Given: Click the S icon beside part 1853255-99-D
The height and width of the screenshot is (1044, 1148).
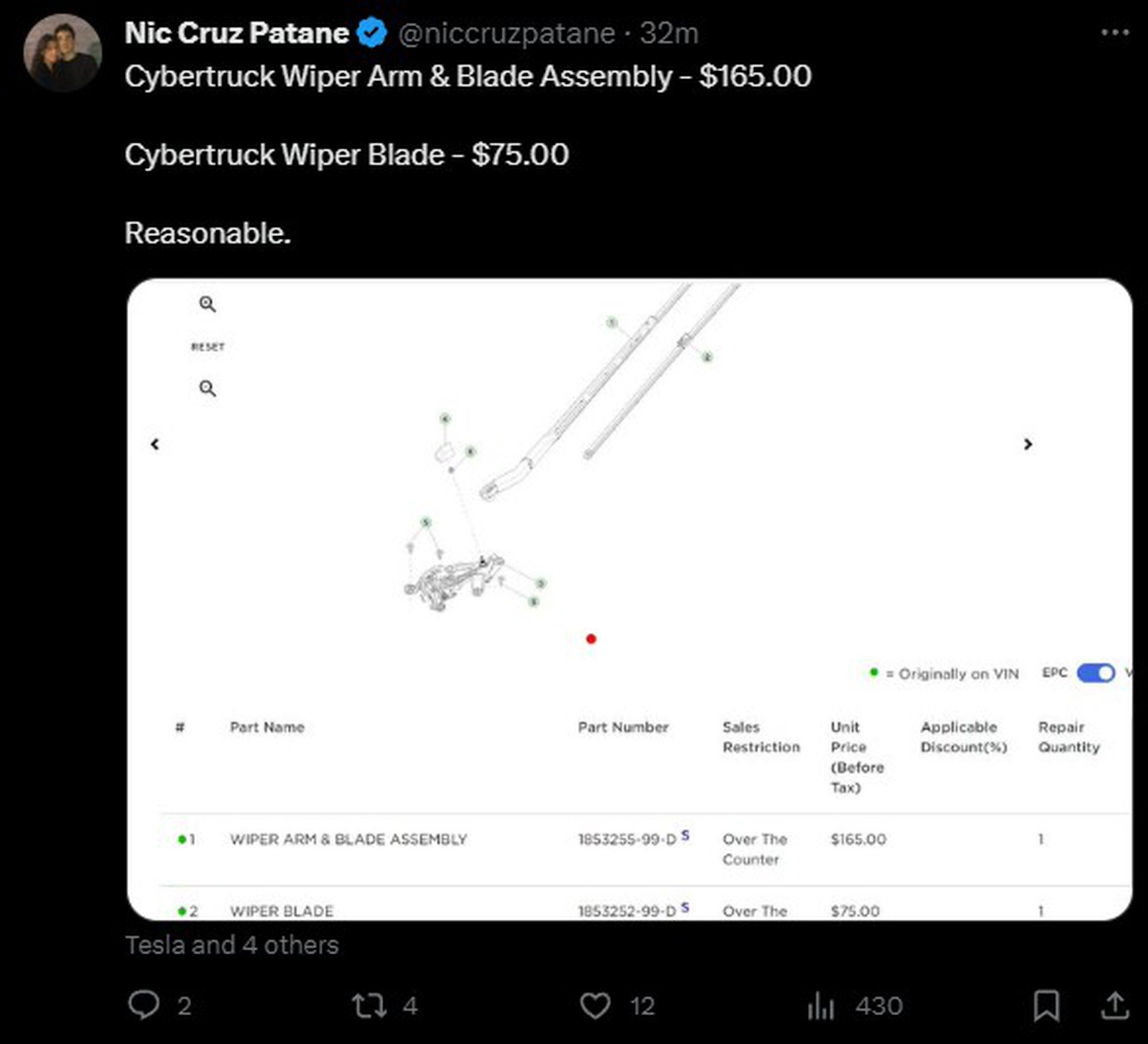Looking at the screenshot, I should click(686, 835).
